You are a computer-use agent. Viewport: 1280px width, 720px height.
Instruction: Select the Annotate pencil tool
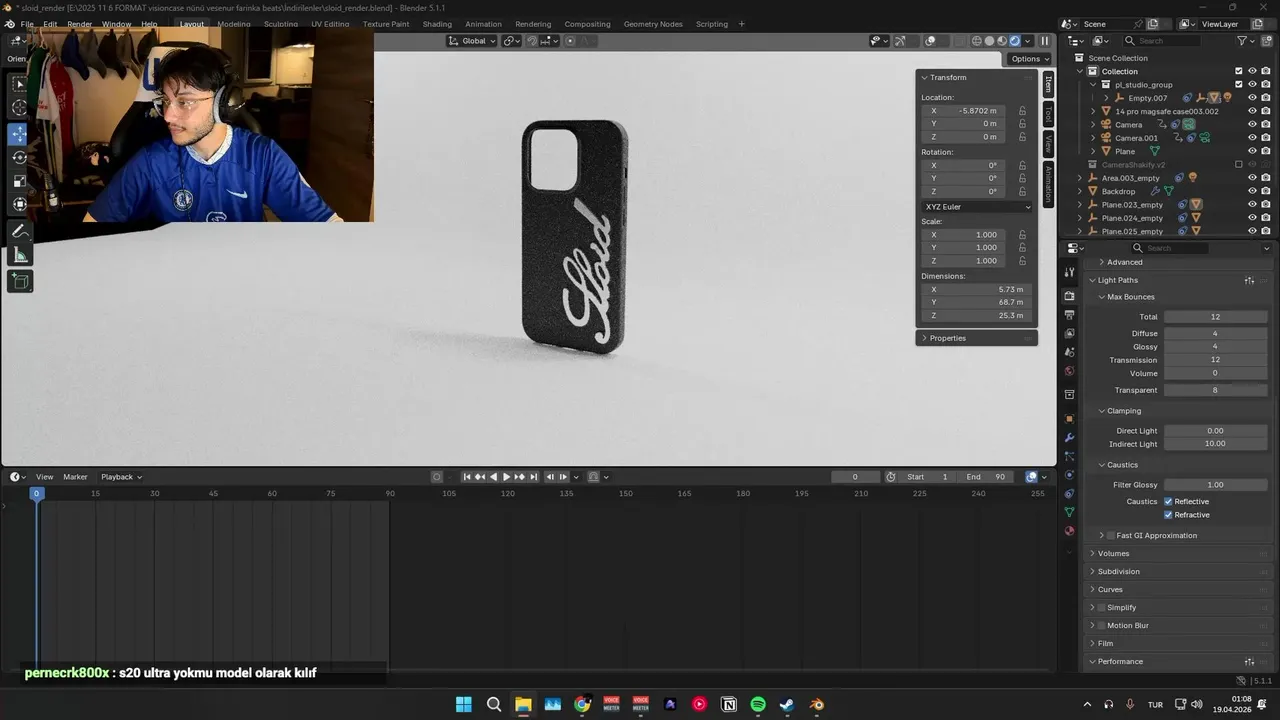coord(19,231)
